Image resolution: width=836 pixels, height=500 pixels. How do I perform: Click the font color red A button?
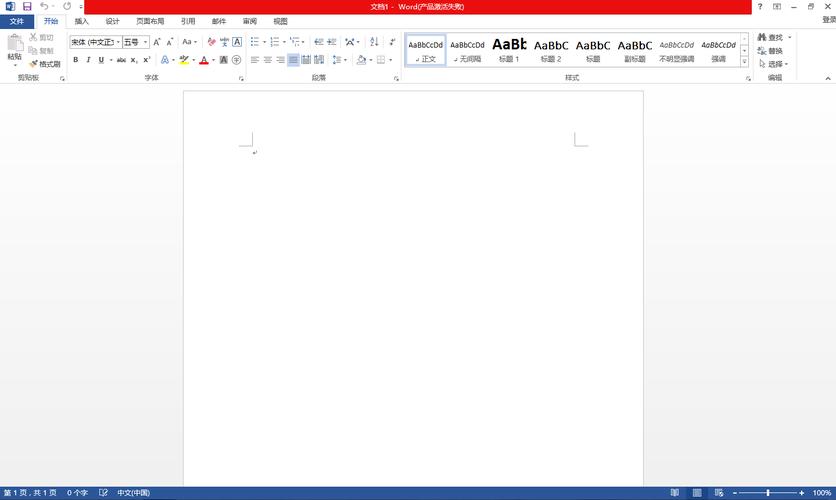click(x=204, y=60)
